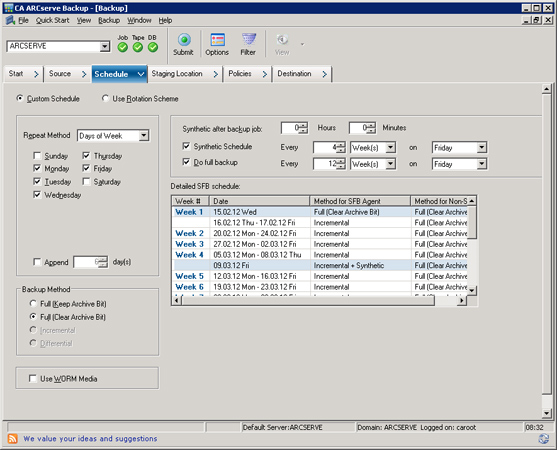
Task: Toggle the Do full backup checkbox
Action: (186, 162)
